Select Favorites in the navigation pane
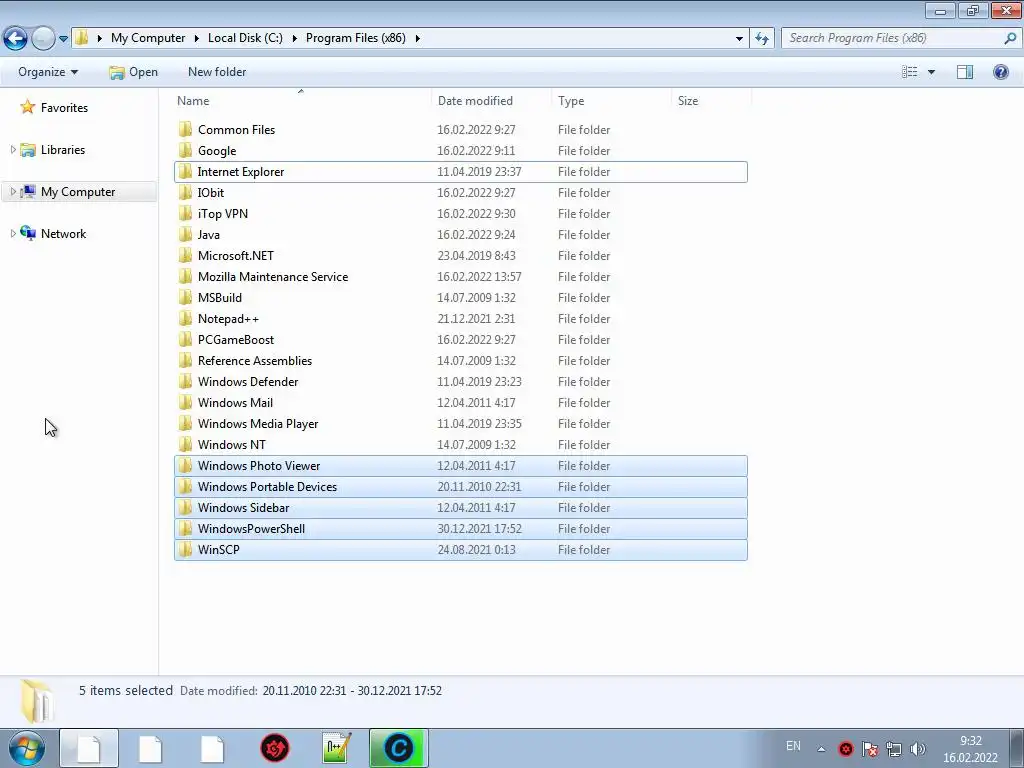This screenshot has height=768, width=1024. [x=64, y=108]
